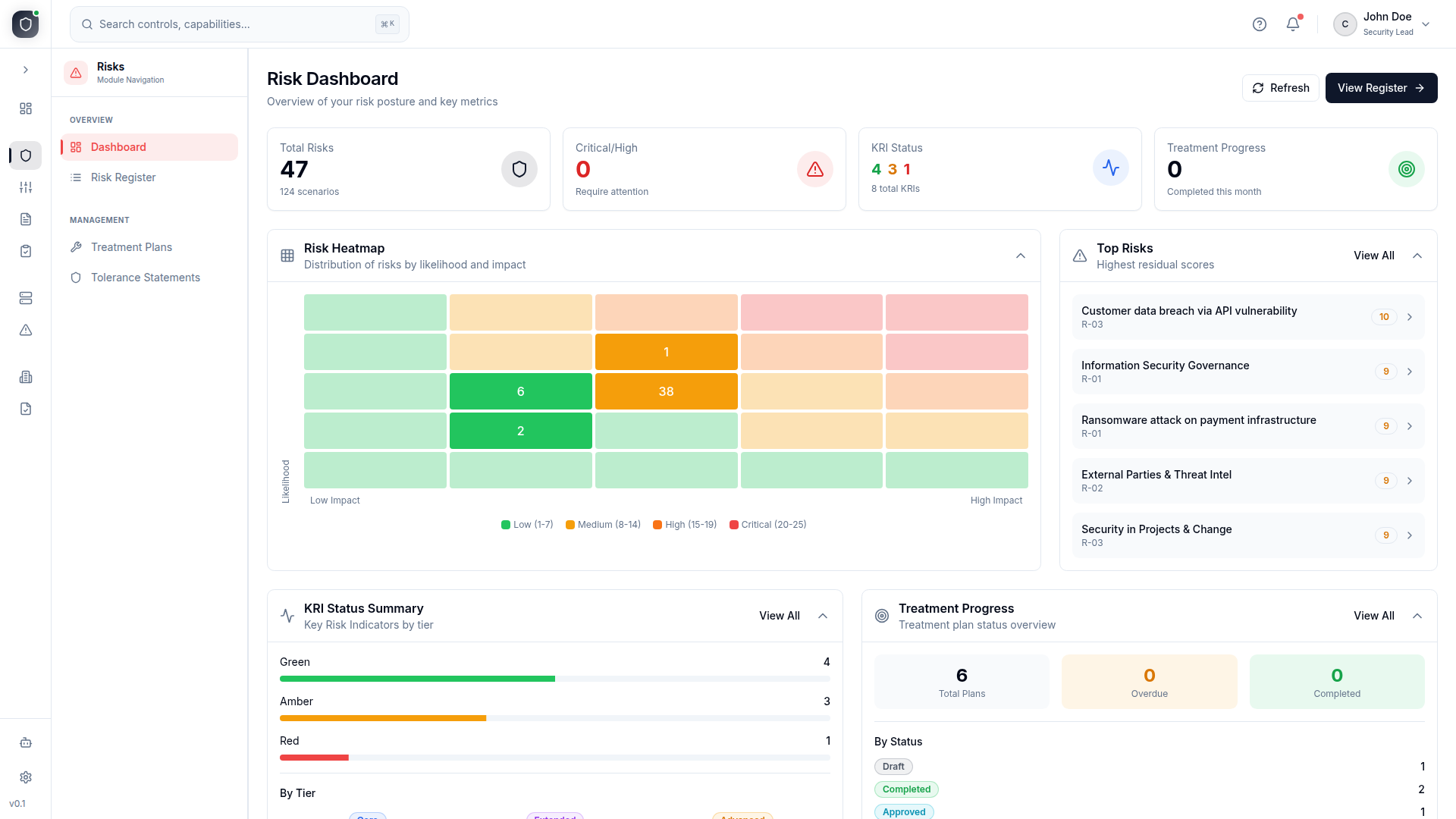Open Treatment Plans navigation item

tap(131, 247)
